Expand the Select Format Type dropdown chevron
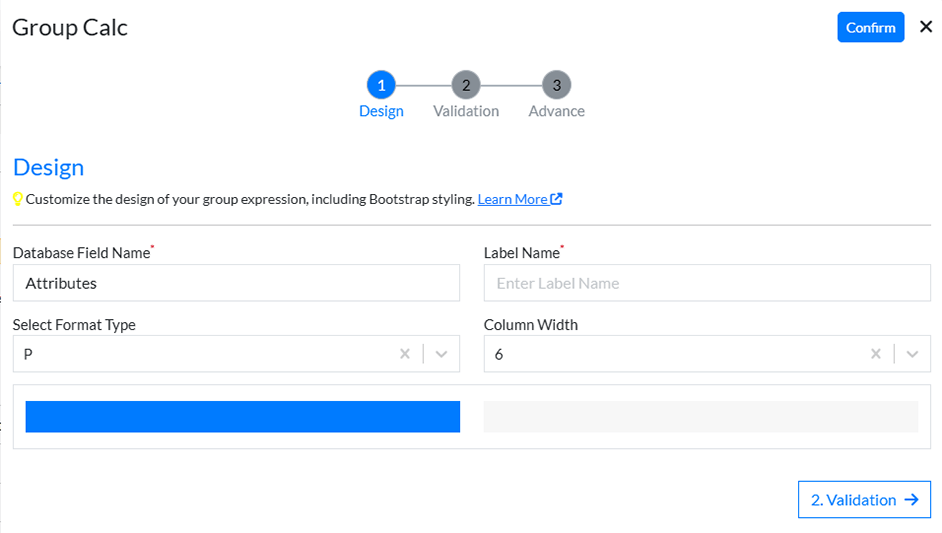 (442, 354)
